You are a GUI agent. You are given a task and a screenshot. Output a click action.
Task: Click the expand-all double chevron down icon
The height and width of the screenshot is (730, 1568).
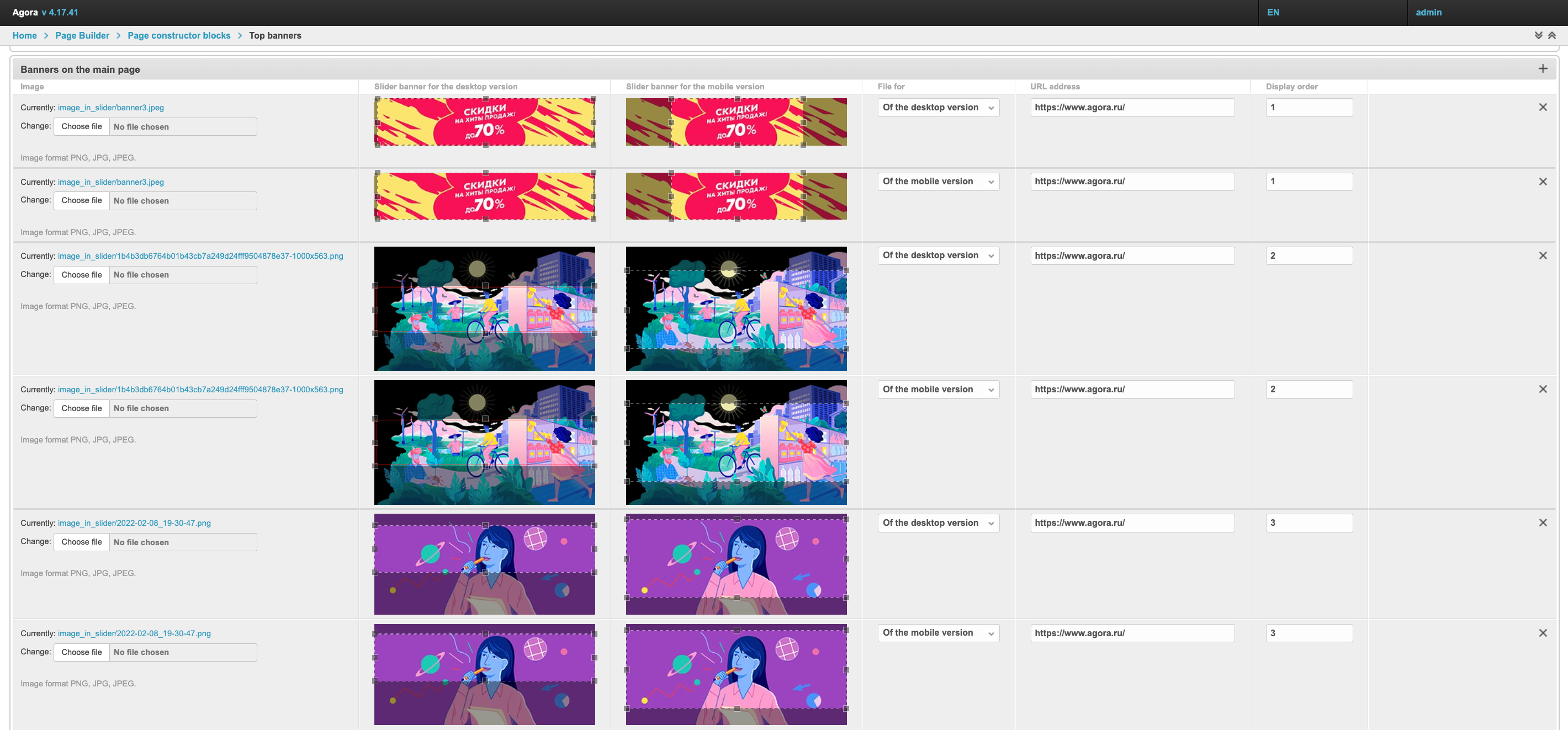tap(1538, 35)
